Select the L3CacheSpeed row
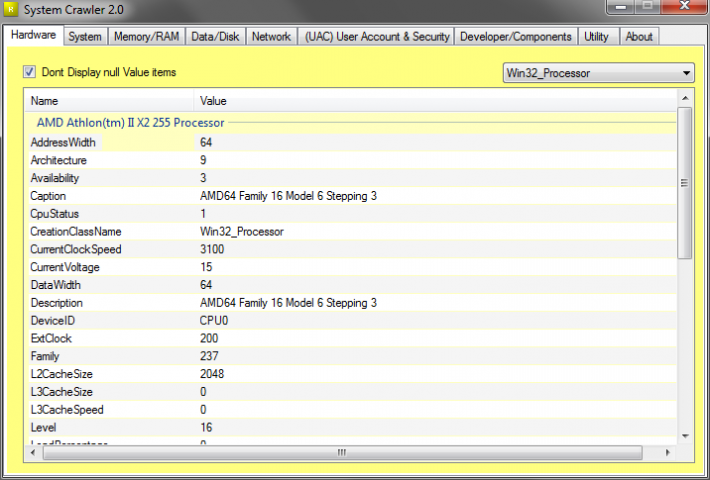This screenshot has height=480, width=710. pos(352,409)
